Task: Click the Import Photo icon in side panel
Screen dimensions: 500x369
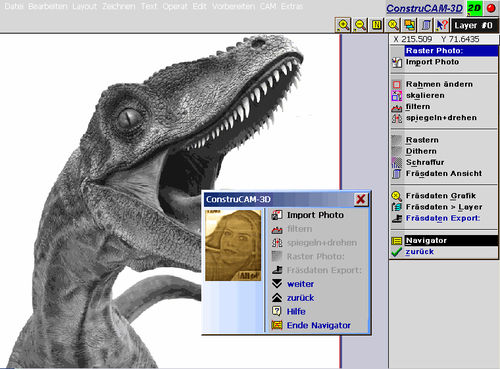Action: coord(397,62)
